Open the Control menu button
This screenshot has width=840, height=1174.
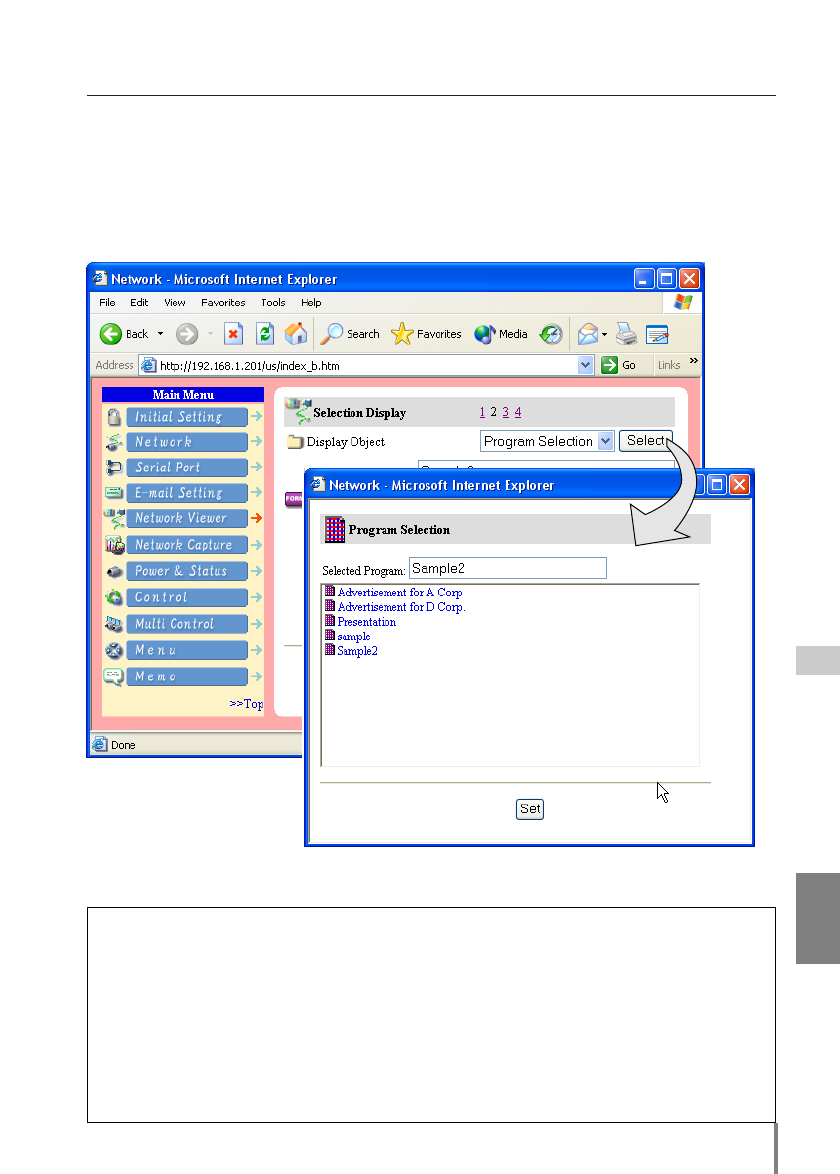pos(187,597)
